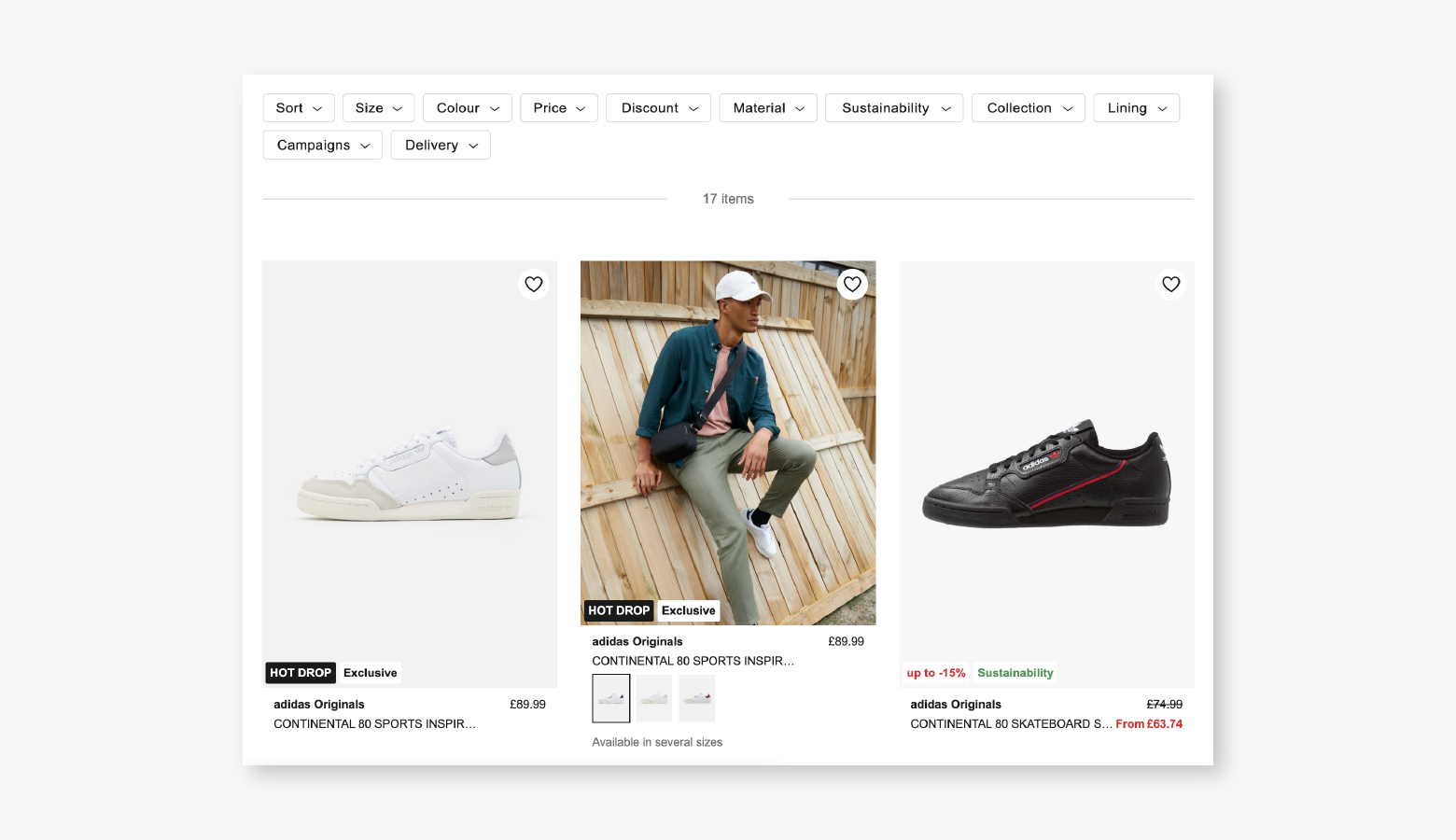This screenshot has height=840, width=1456.
Task: Select the first colour variant thumbnail
Action: tap(611, 698)
